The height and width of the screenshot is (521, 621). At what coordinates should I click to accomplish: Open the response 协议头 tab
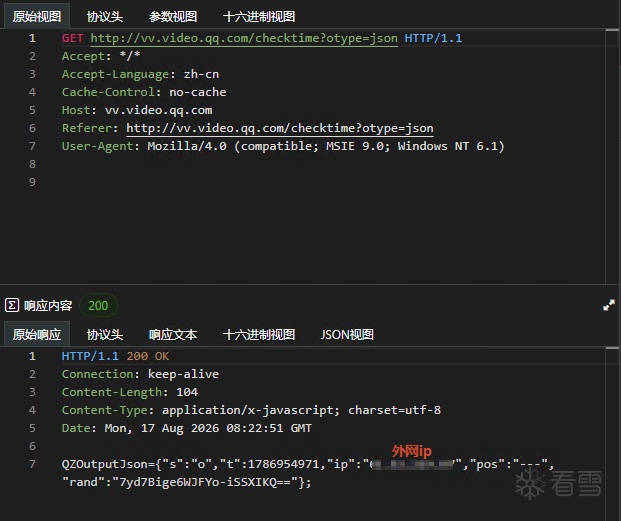pyautogui.click(x=105, y=335)
